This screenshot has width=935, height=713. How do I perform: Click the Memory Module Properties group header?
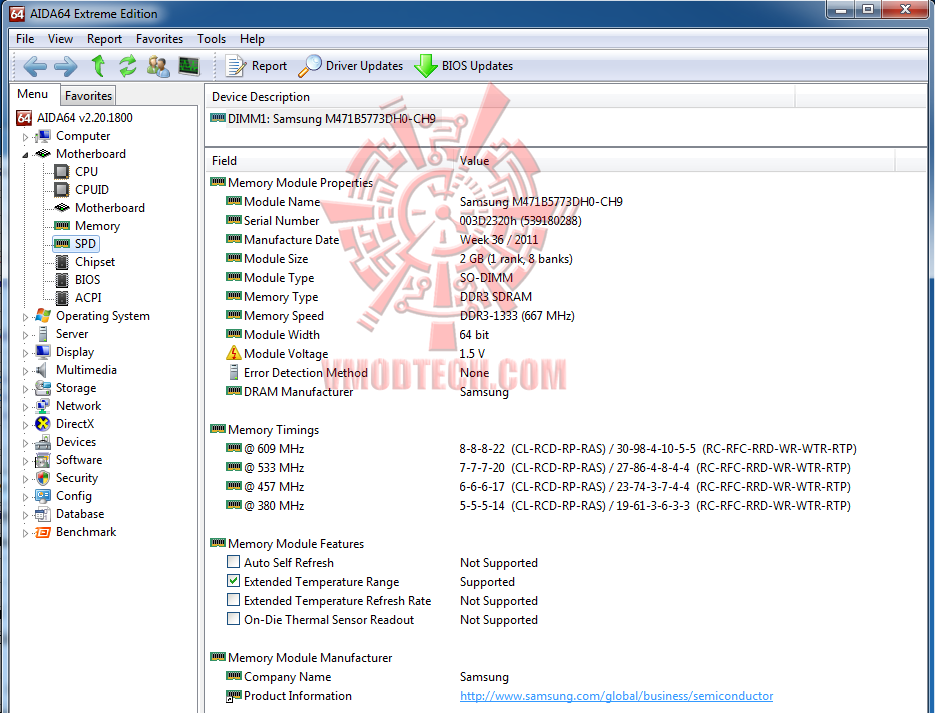pyautogui.click(x=292, y=182)
